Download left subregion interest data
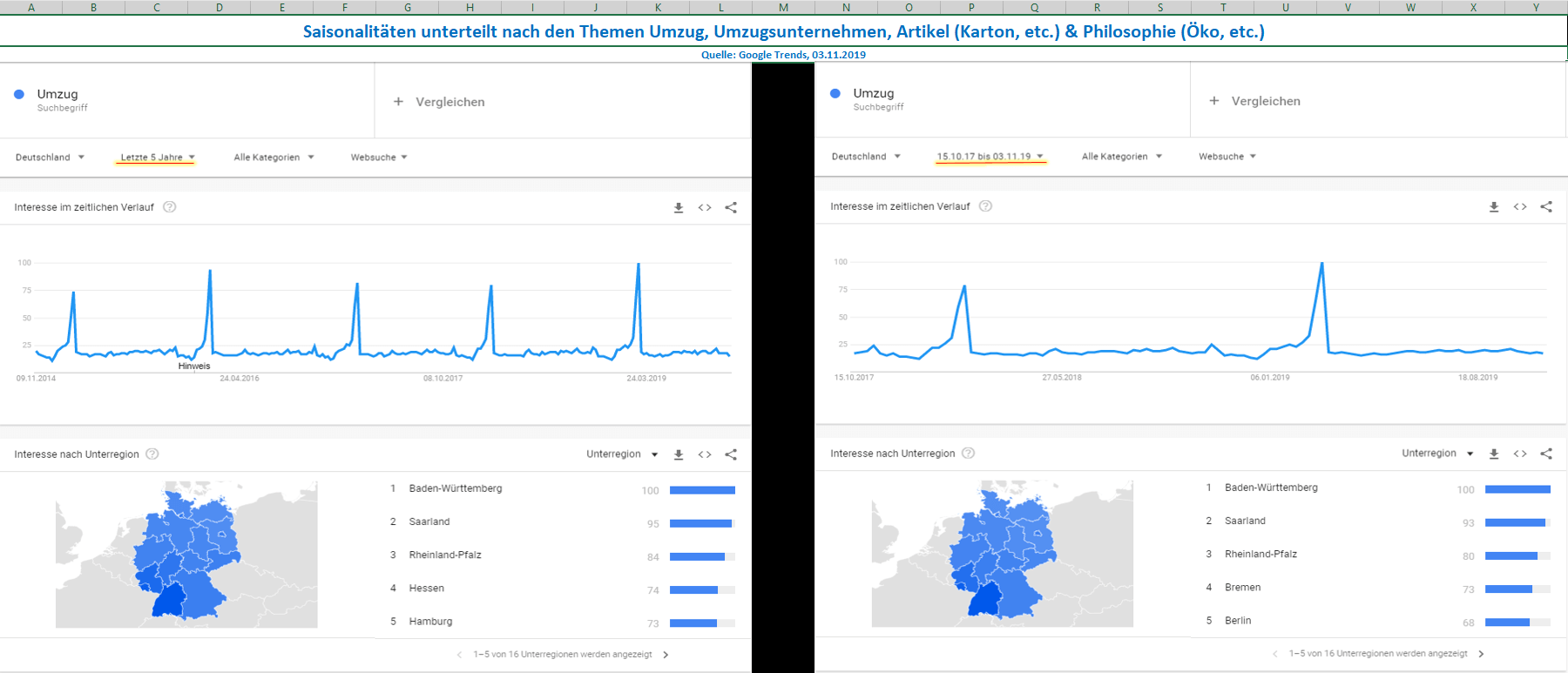1568x673 pixels. point(679,454)
